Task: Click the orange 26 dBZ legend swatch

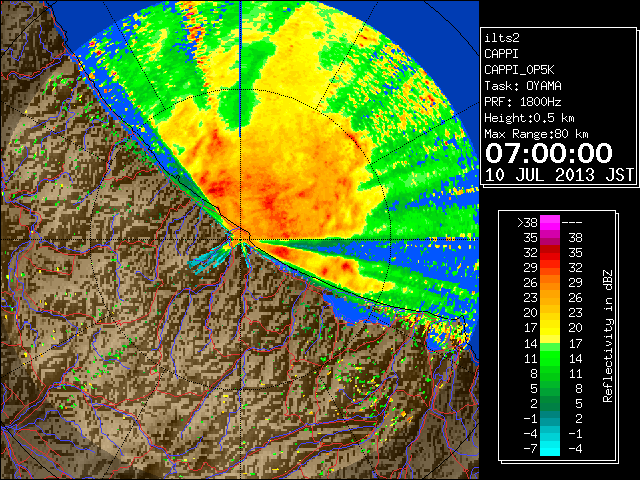Action: click(x=550, y=282)
